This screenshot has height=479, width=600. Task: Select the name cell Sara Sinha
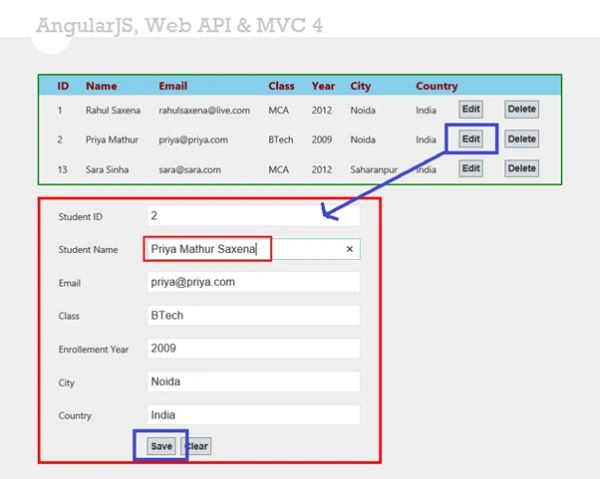coord(107,169)
